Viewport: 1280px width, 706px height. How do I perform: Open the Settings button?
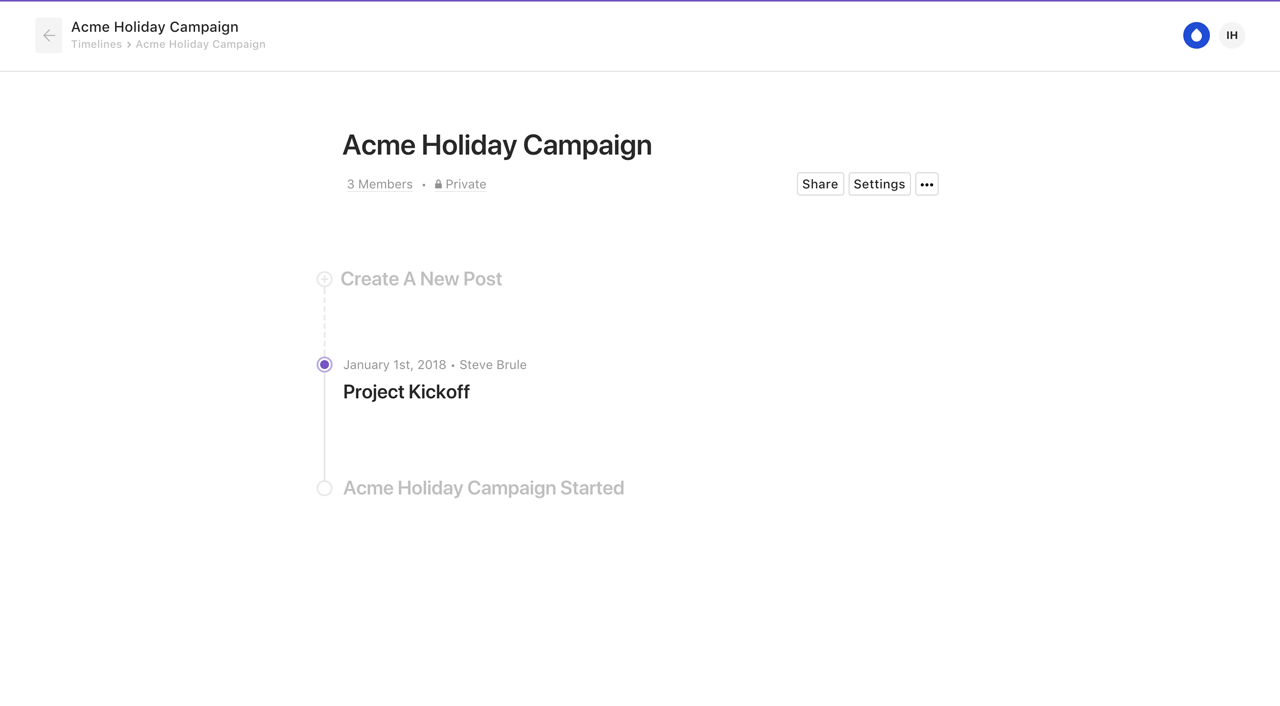(x=879, y=184)
